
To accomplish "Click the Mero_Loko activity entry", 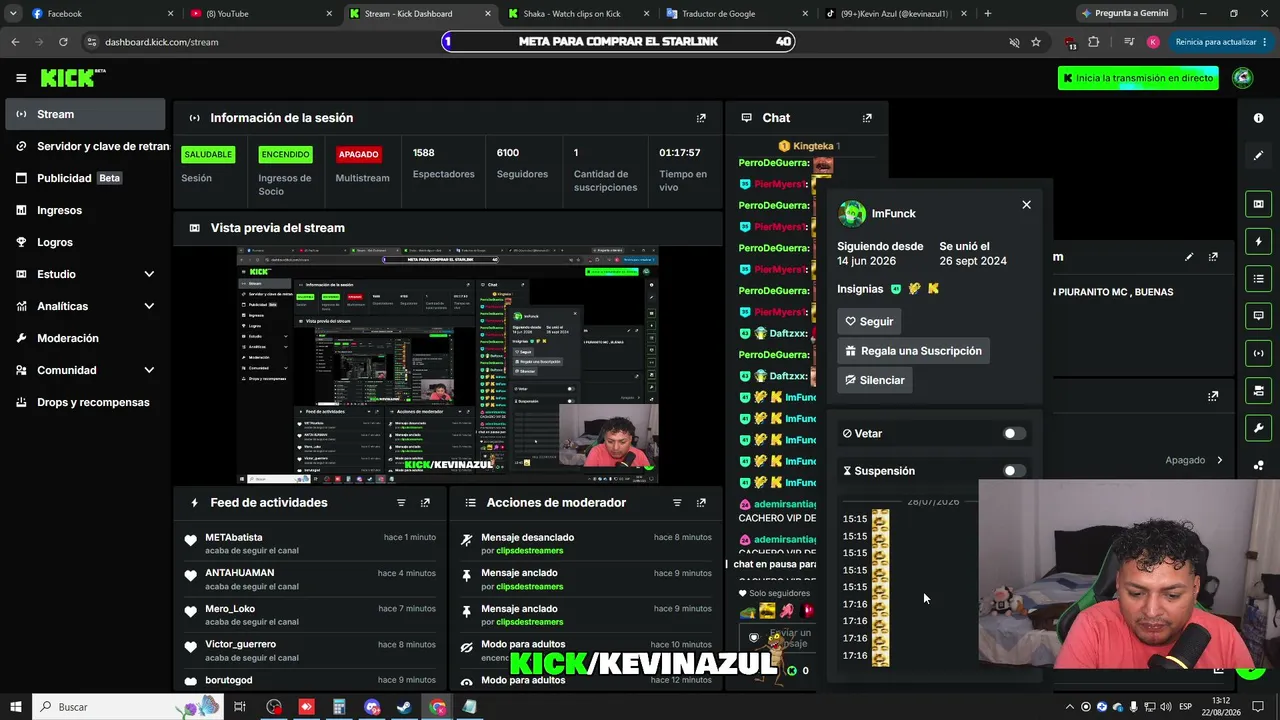I will [x=310, y=615].
